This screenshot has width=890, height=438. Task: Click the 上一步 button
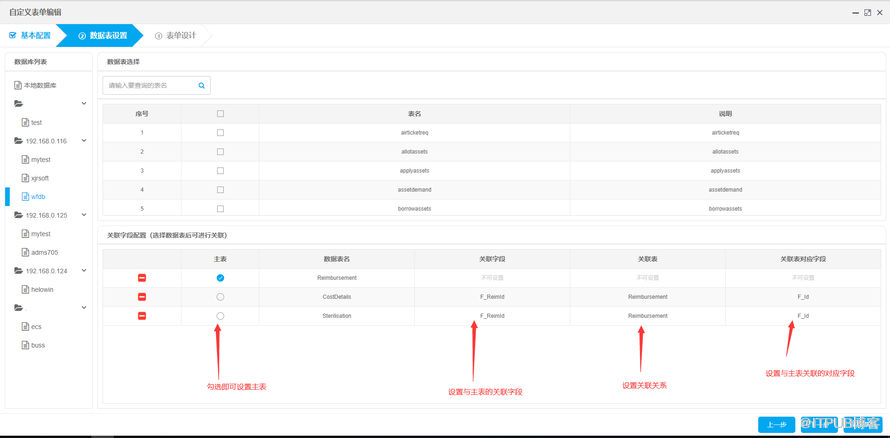(776, 424)
